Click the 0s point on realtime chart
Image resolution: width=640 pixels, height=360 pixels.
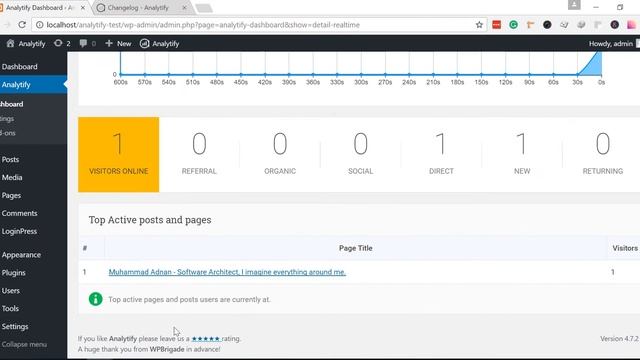(x=601, y=75)
